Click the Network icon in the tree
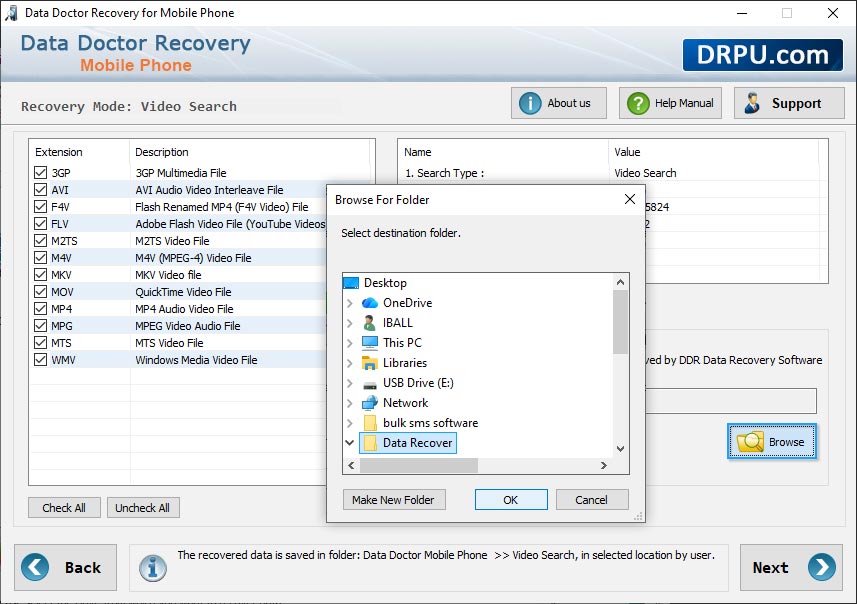857x604 pixels. pos(370,403)
